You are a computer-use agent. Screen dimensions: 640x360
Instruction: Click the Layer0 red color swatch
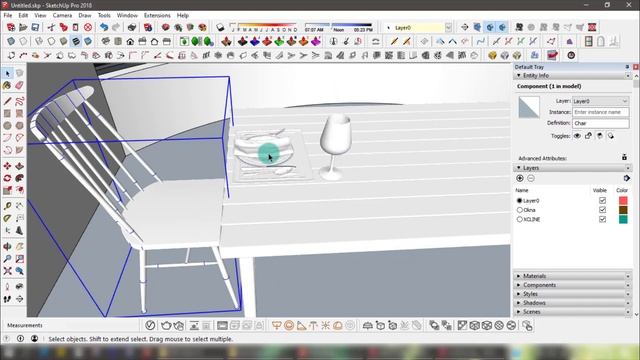coord(623,200)
